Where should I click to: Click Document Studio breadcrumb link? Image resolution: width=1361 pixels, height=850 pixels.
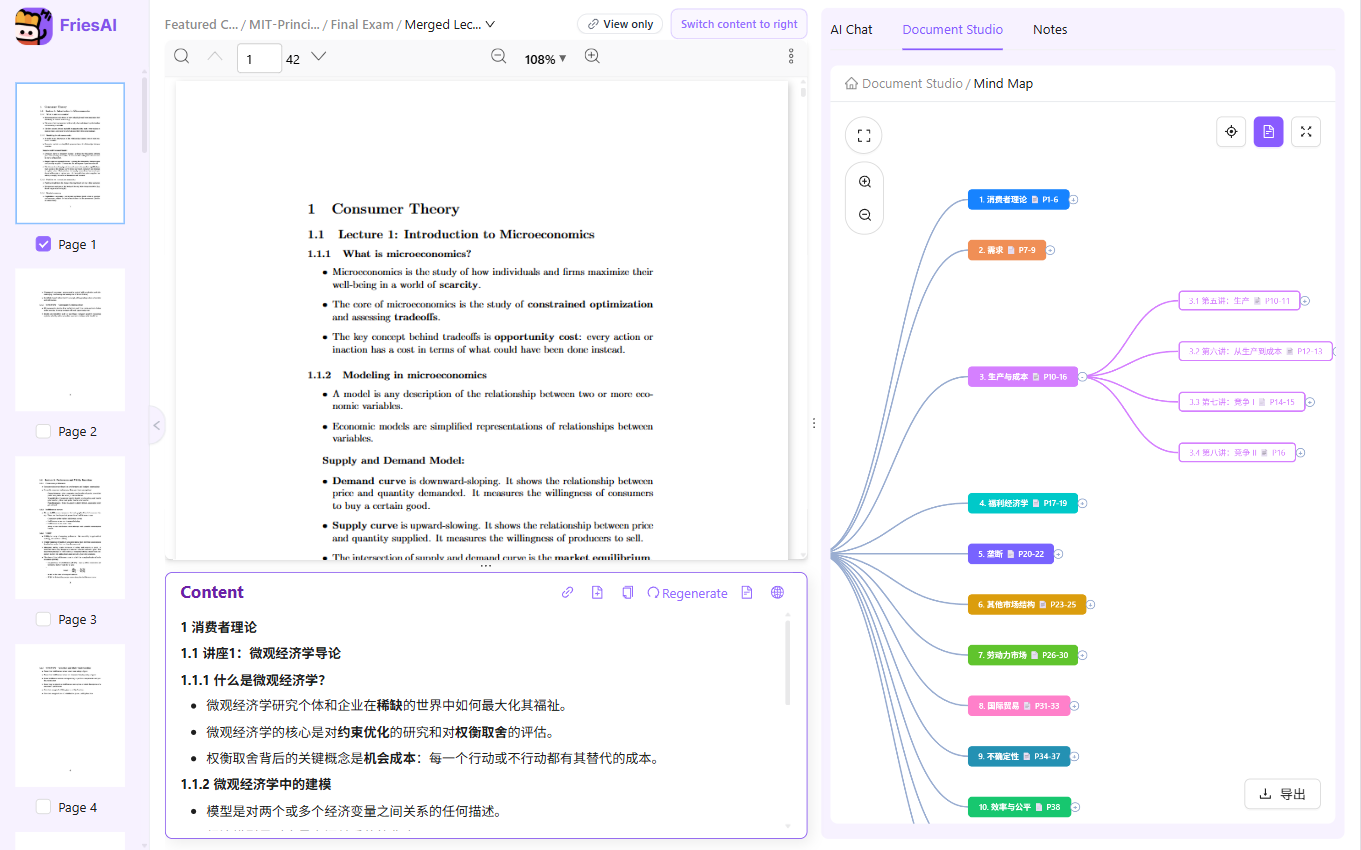pos(912,84)
